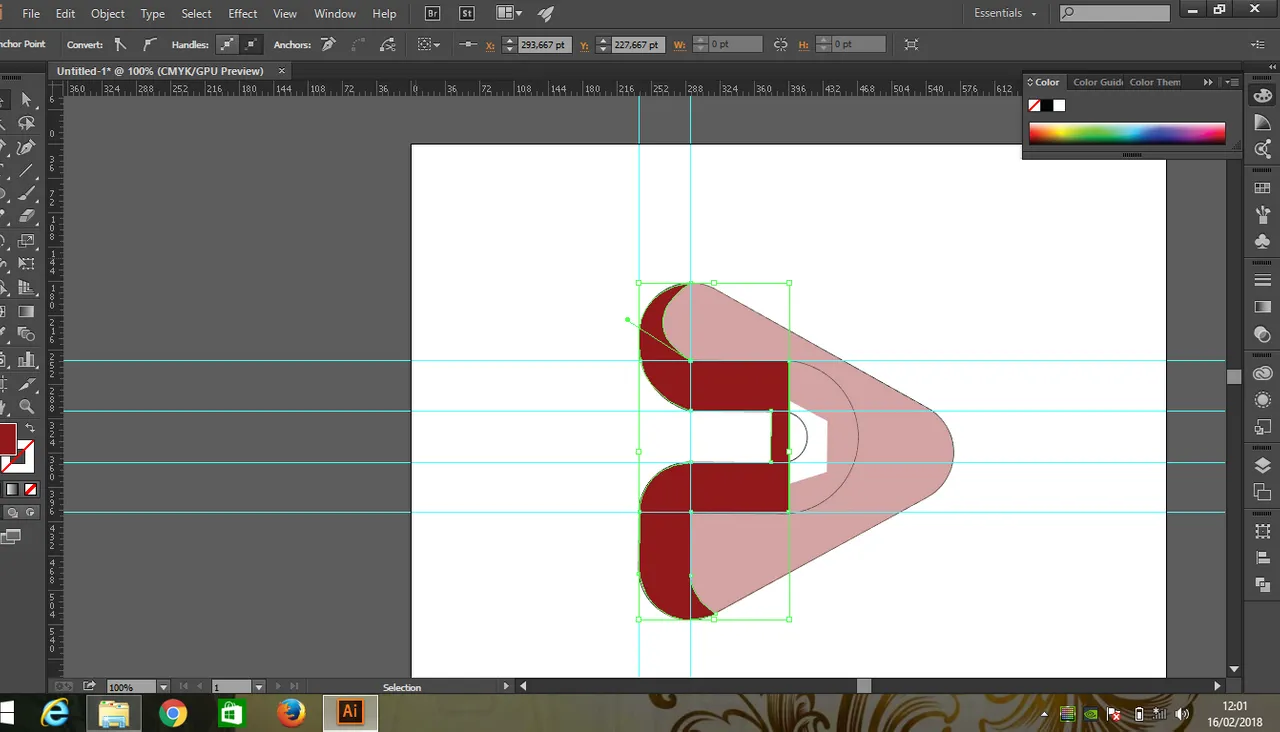Toggle show handles for multiple anchors
Image resolution: width=1280 pixels, height=732 pixels.
pos(227,44)
